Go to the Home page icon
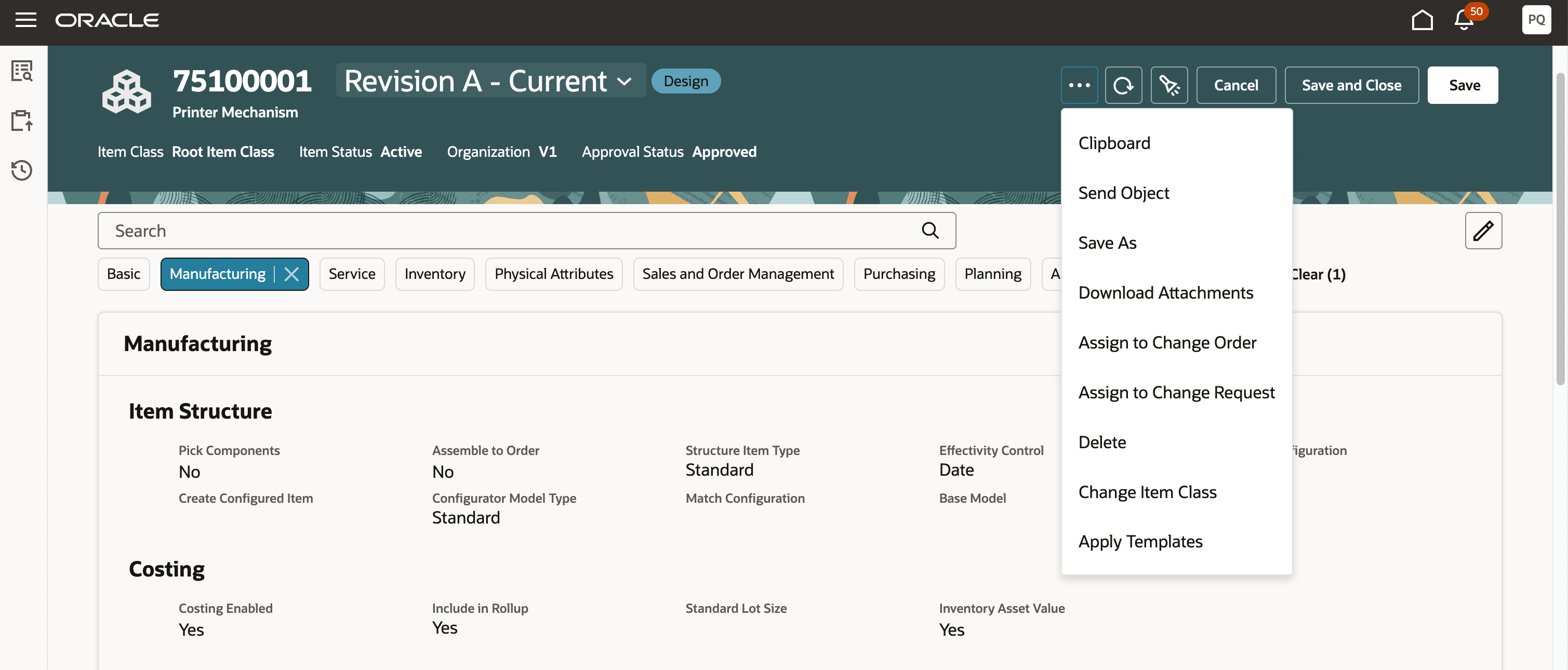Screen dimensions: 1568x670 1422,20
